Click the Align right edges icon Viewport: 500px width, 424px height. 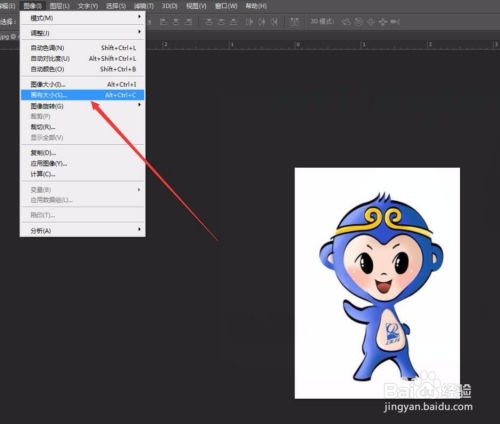coord(189,22)
